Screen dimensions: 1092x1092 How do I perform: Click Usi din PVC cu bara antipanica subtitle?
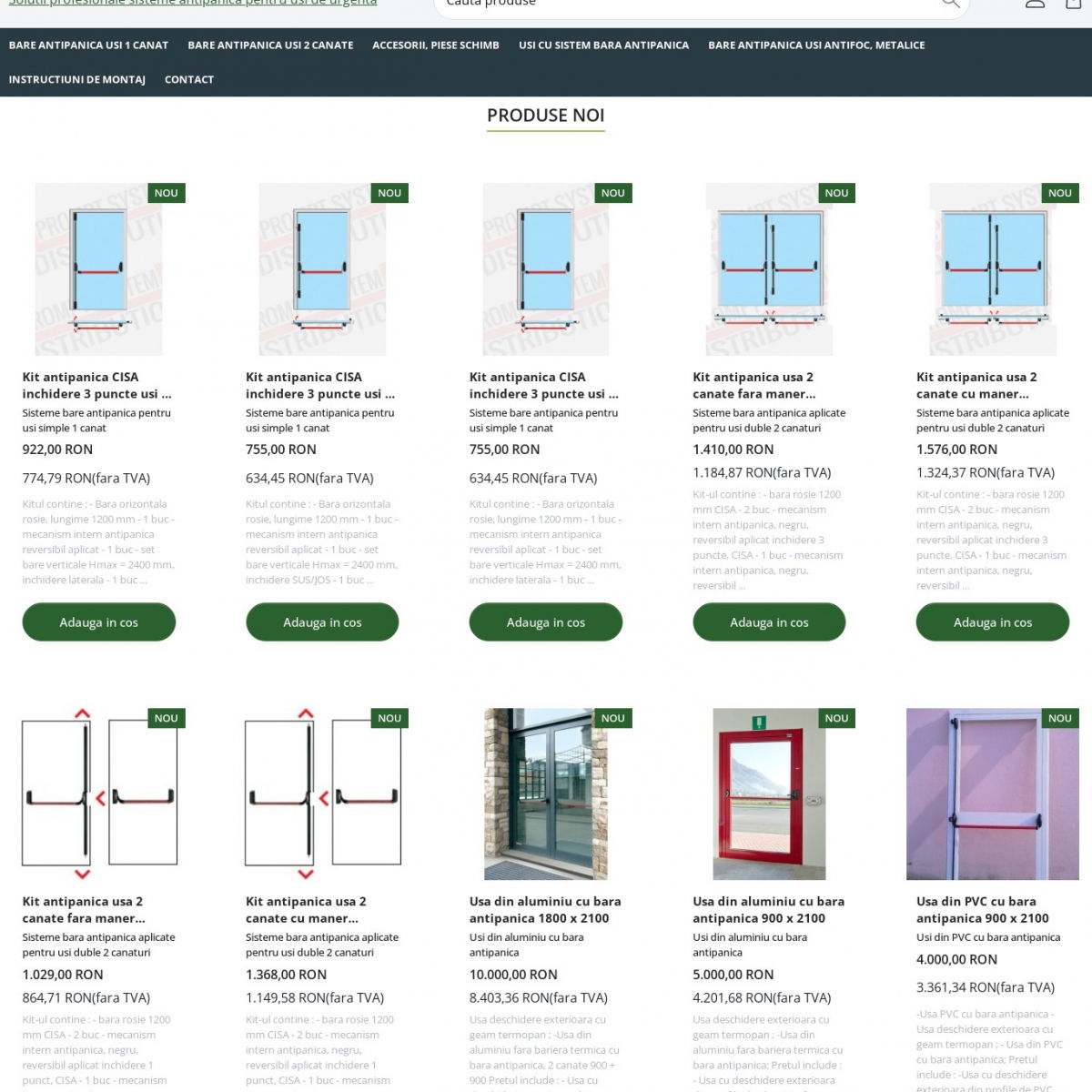(x=988, y=937)
